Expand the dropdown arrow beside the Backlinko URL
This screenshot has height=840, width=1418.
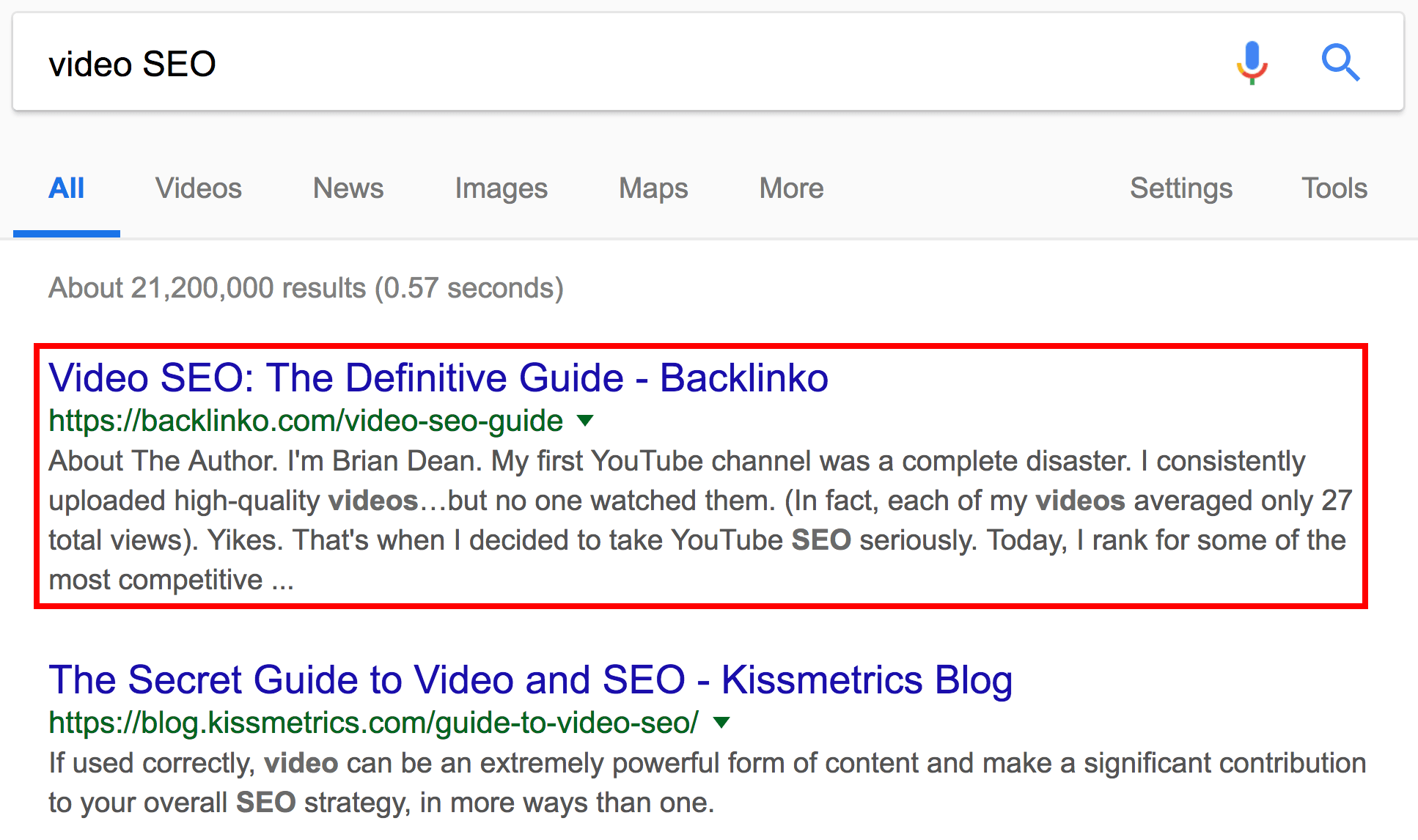(x=585, y=421)
